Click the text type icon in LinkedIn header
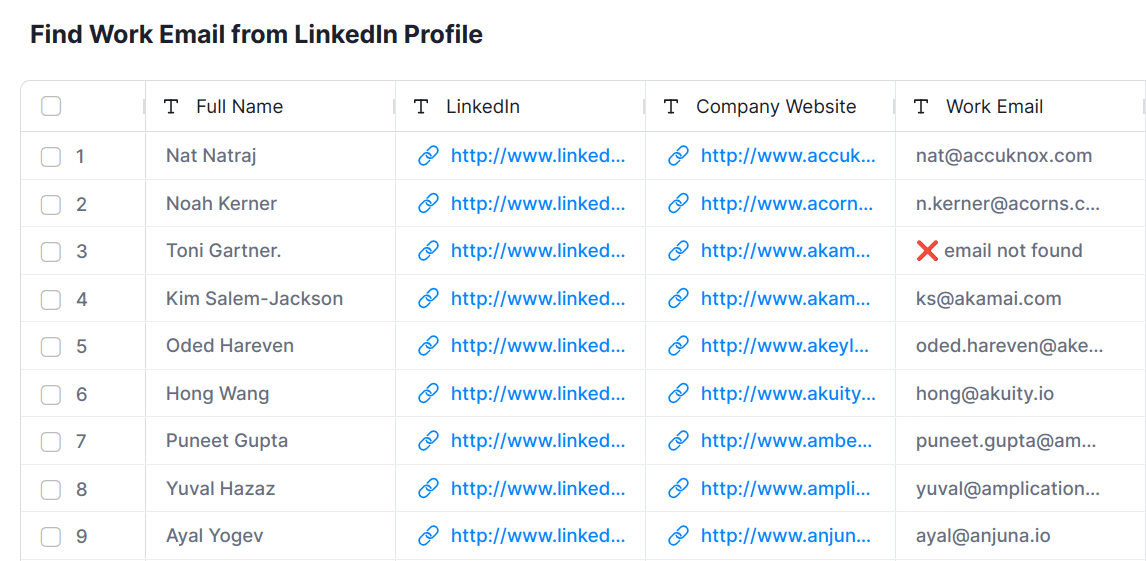The height and width of the screenshot is (561, 1146). pyautogui.click(x=421, y=107)
